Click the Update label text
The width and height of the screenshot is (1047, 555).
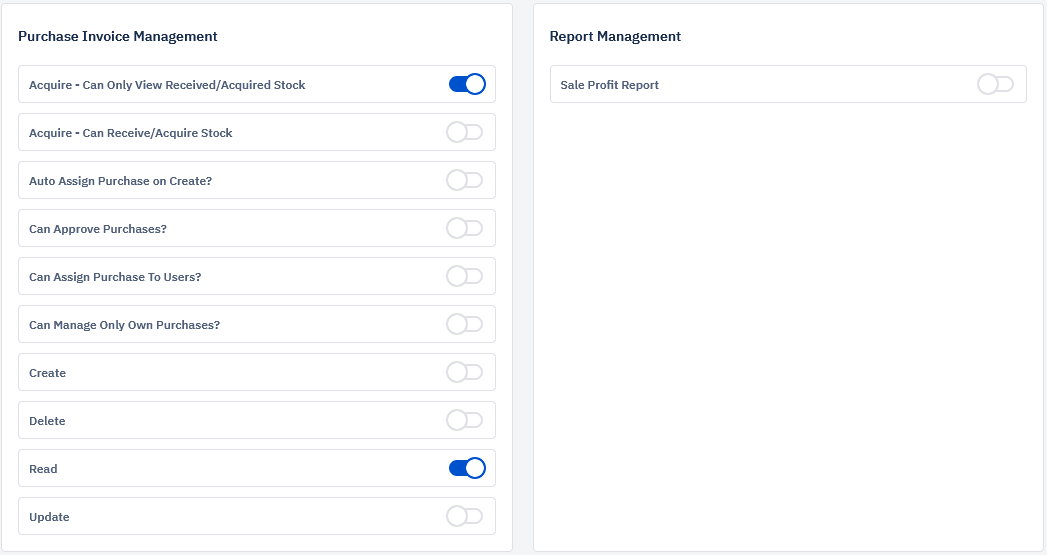49,518
